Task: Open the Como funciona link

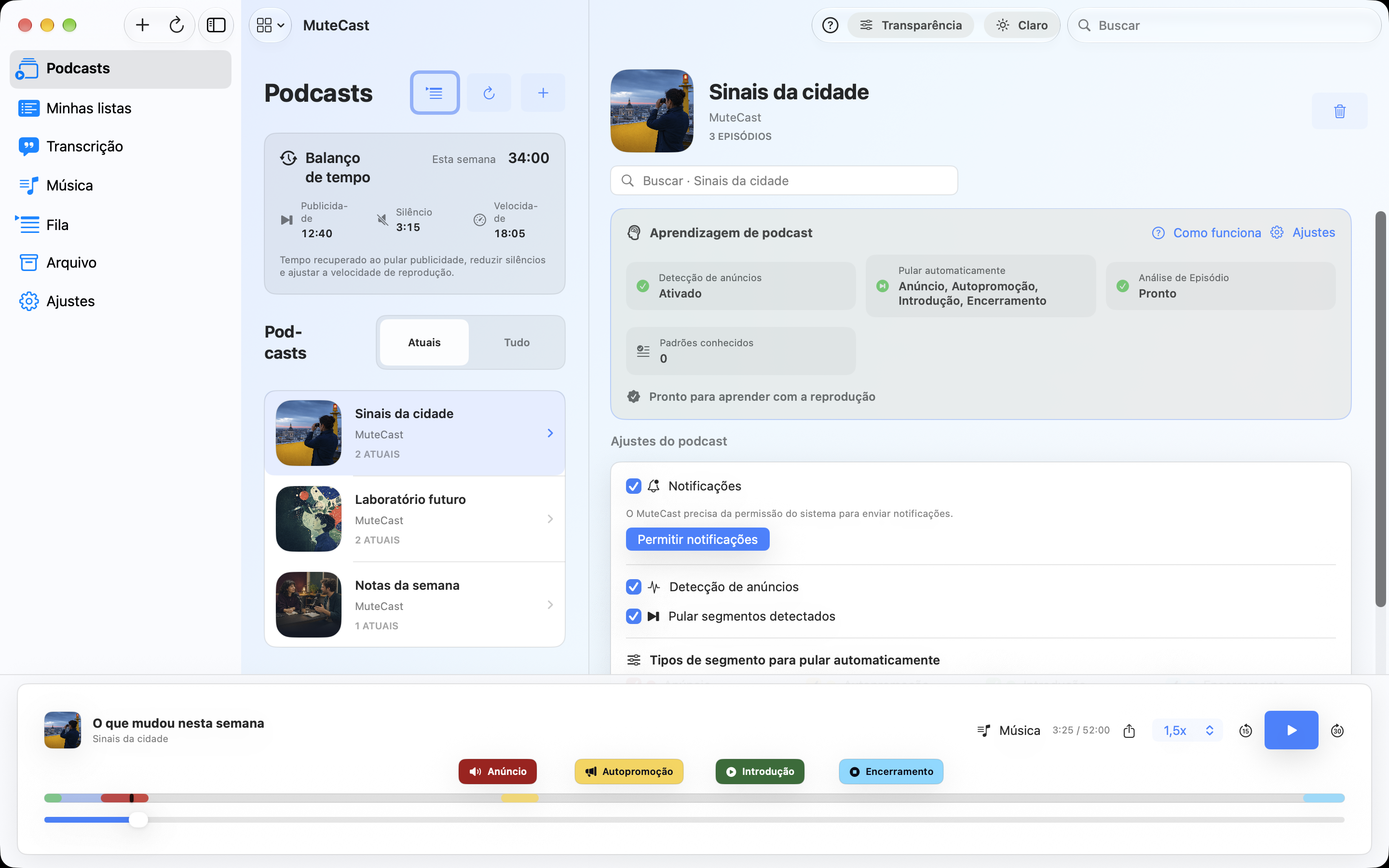Action: (x=1206, y=232)
